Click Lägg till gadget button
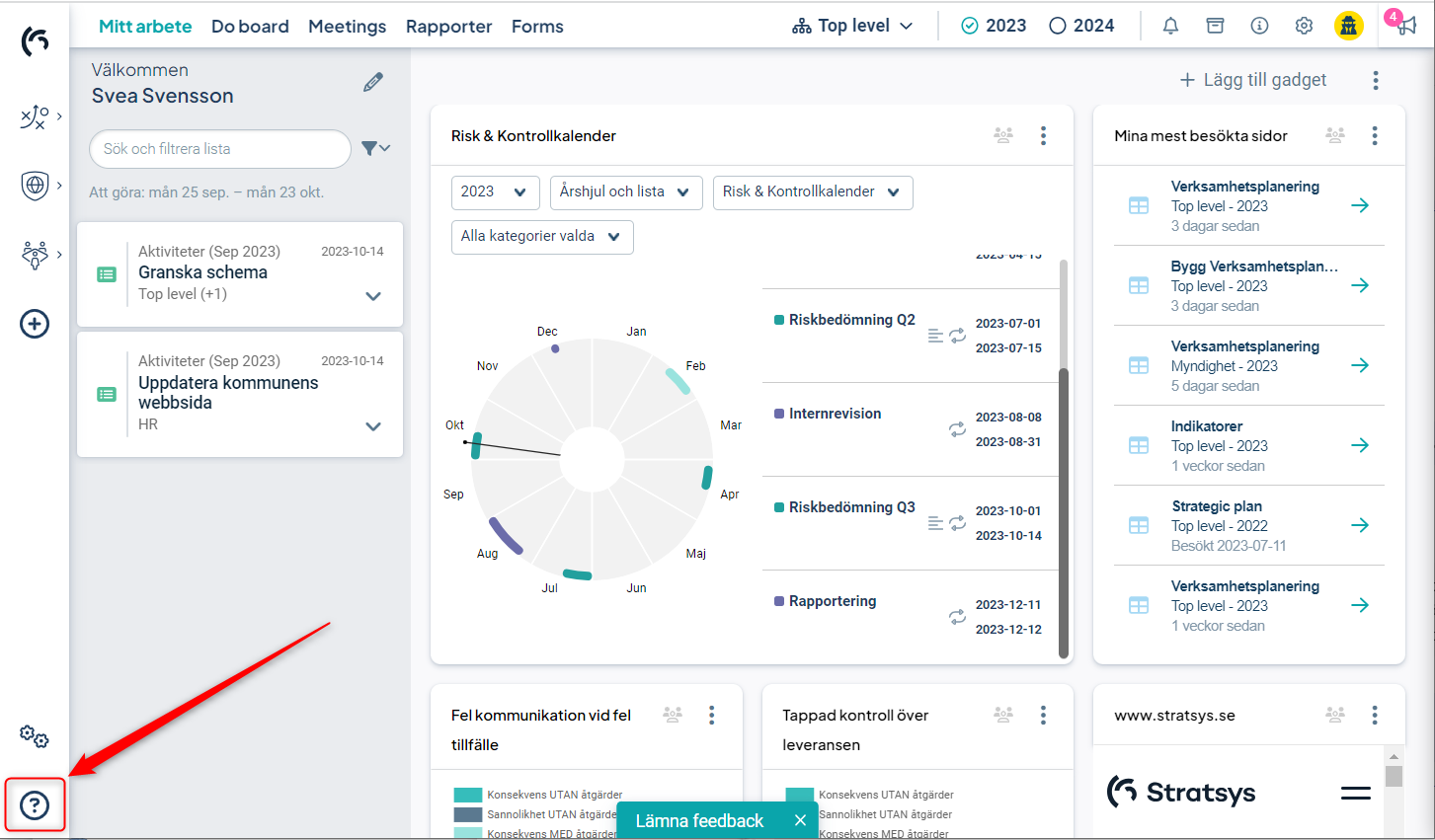 (1253, 80)
